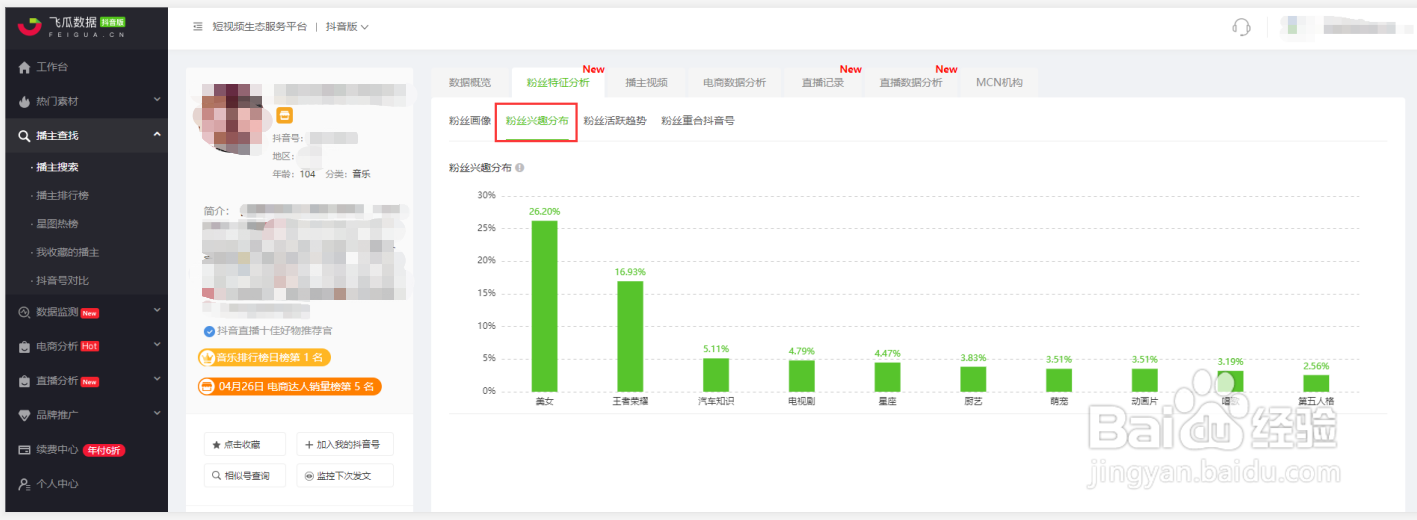1417x520 pixels.
Task: Click the orange shop badge under profile name
Action: 285,116
